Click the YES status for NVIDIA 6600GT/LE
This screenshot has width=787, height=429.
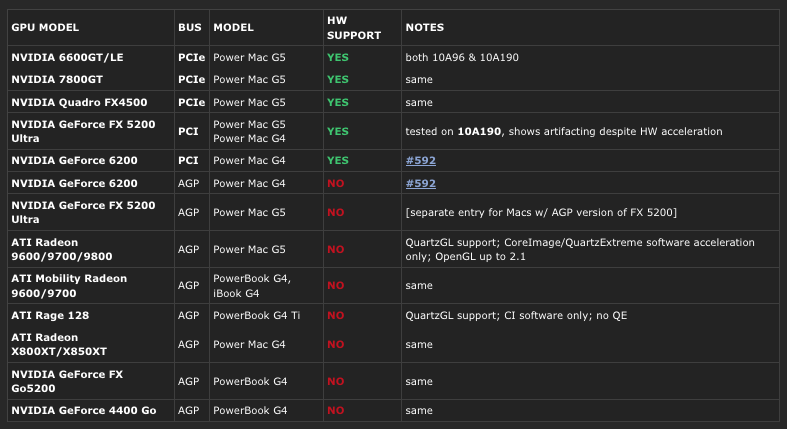(x=337, y=58)
